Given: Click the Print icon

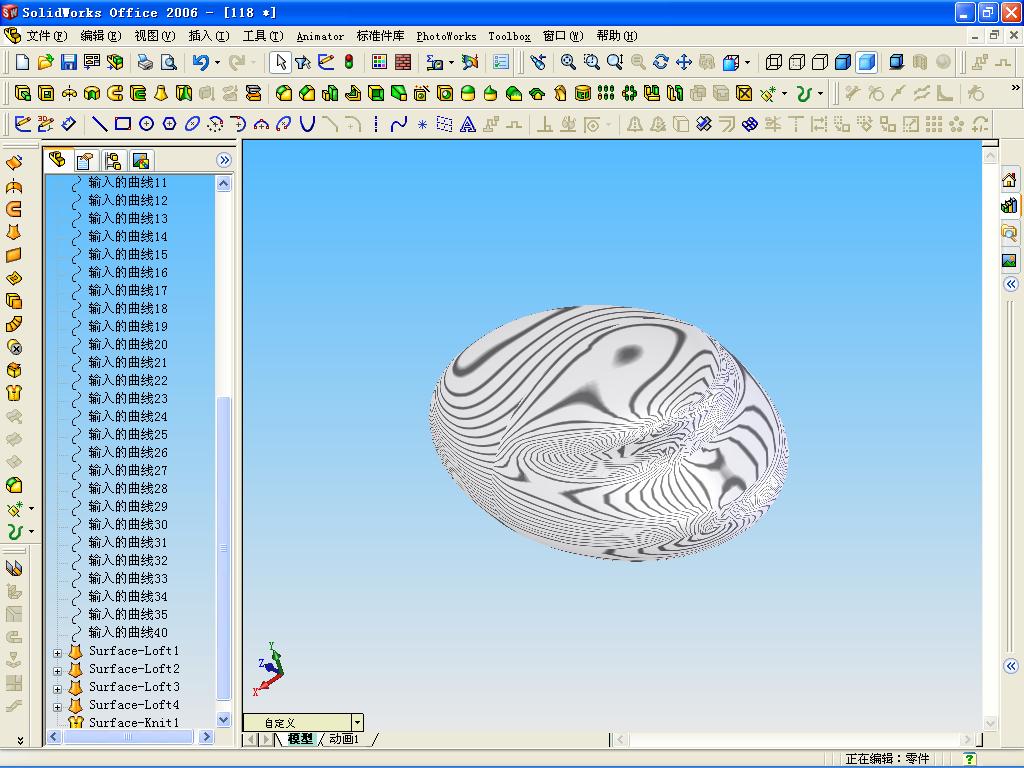Looking at the screenshot, I should (145, 62).
